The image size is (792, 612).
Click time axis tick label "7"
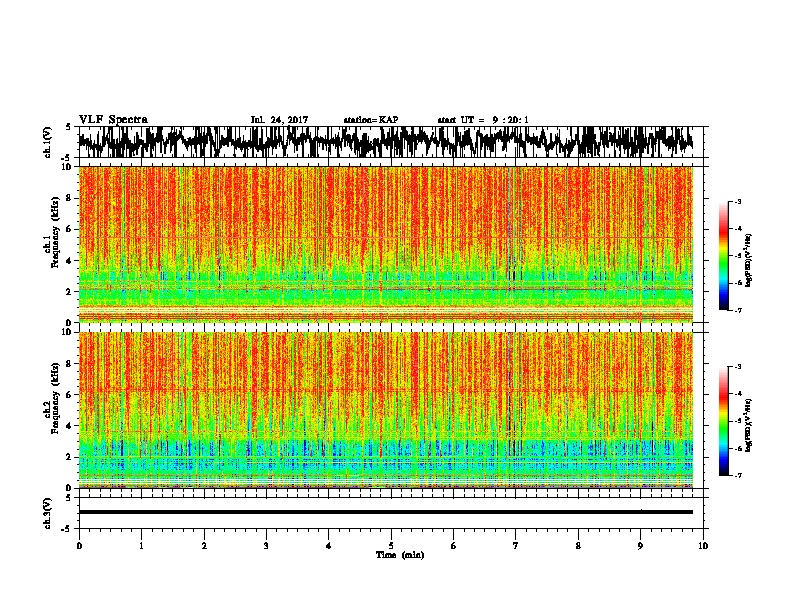coord(516,546)
